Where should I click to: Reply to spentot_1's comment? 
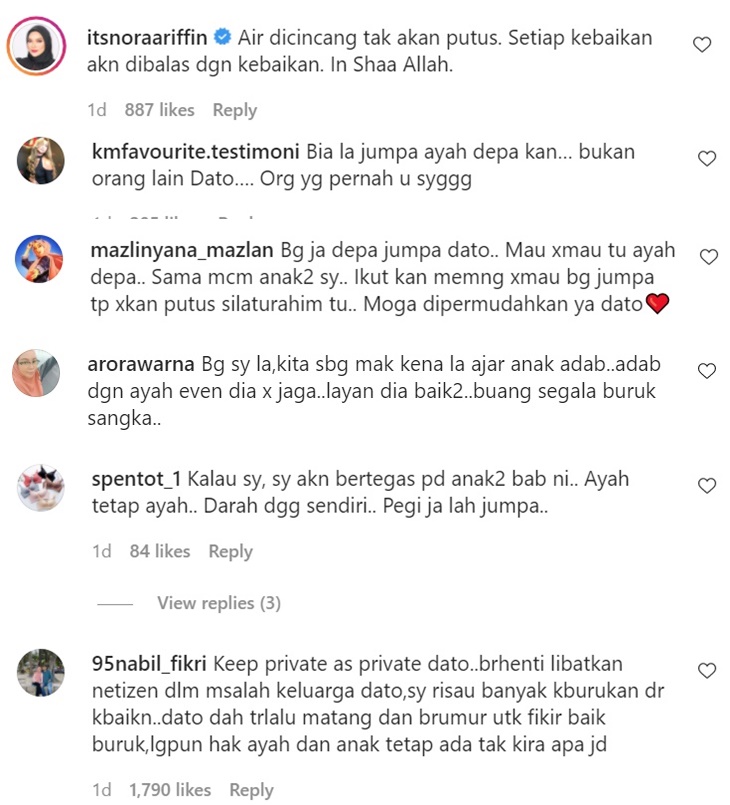[x=230, y=551]
